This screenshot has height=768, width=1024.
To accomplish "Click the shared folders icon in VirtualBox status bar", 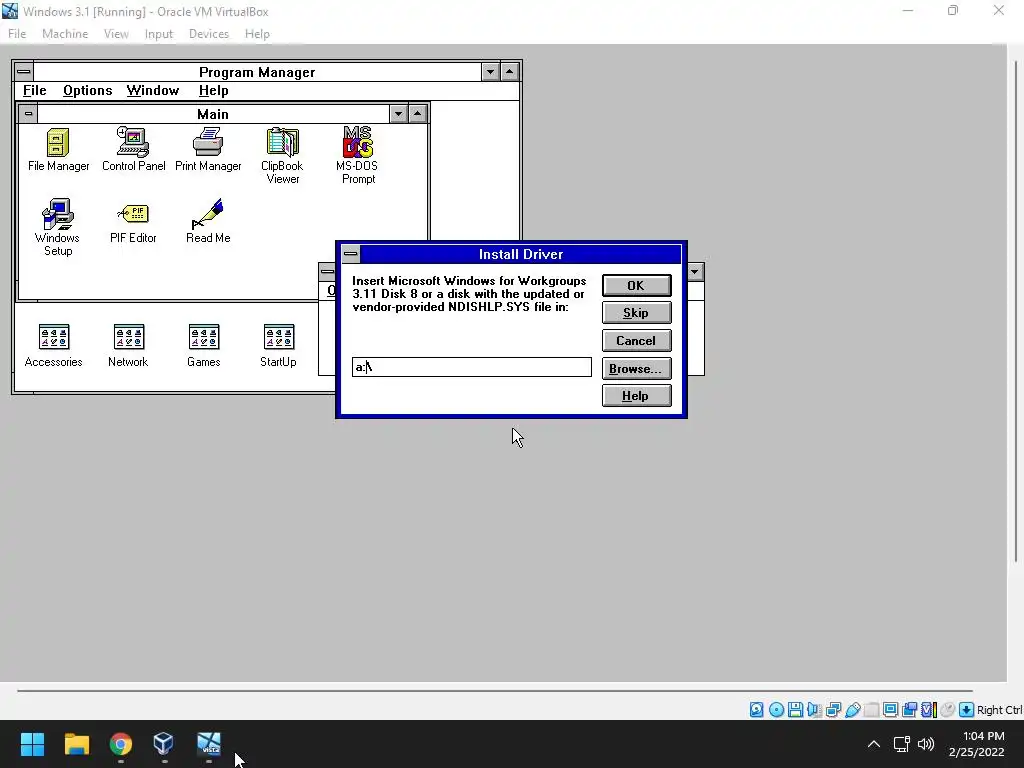I will [x=871, y=710].
